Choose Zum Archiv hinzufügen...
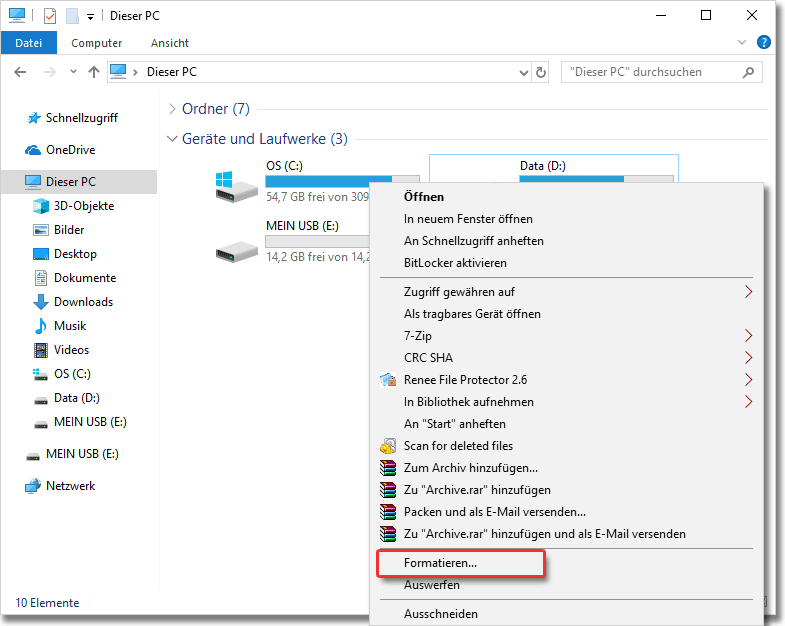This screenshot has width=785, height=626. [x=566, y=468]
